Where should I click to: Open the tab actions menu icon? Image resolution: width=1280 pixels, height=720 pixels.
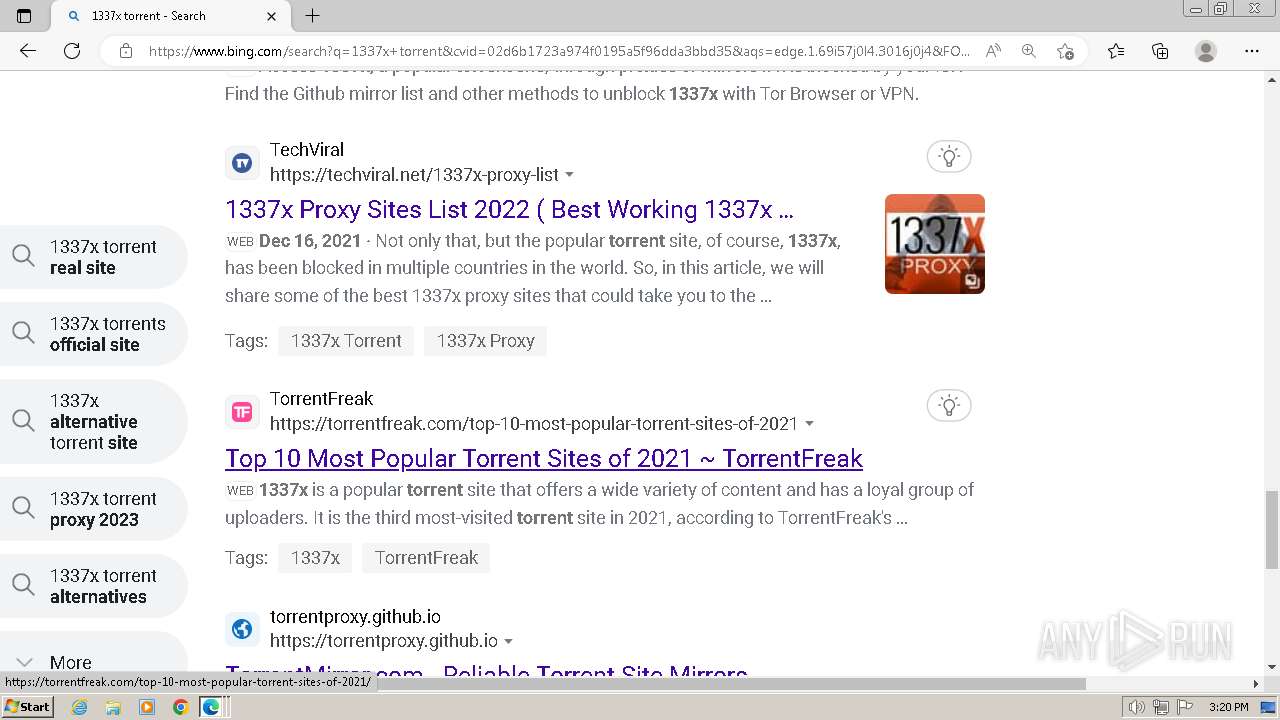[24, 15]
